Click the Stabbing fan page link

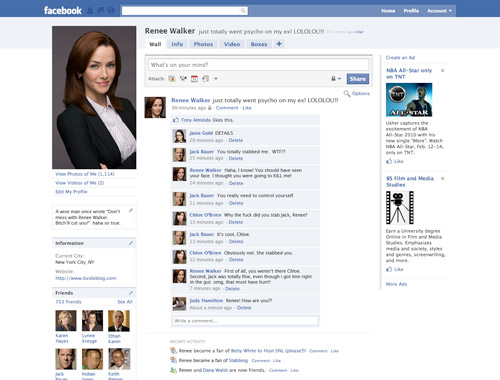coord(238,360)
